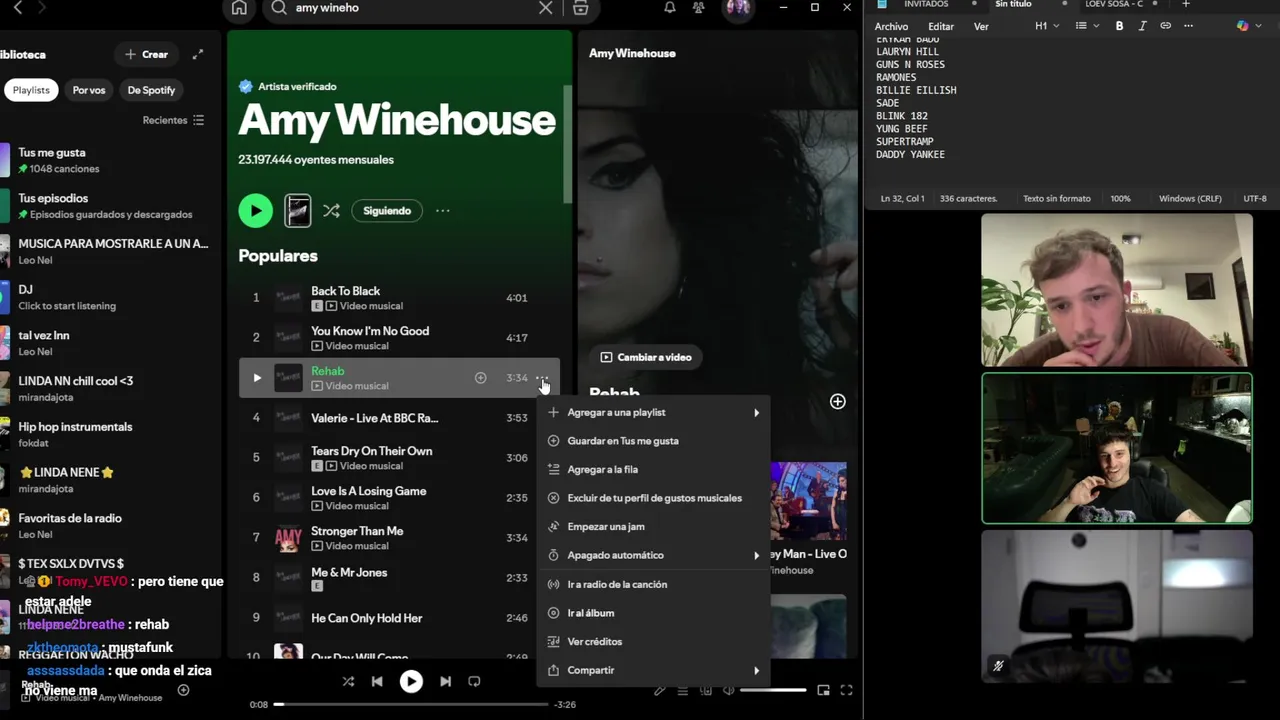1280x720 pixels.
Task: Open Copilot dropdown in Notepad
Action: pos(1247,26)
